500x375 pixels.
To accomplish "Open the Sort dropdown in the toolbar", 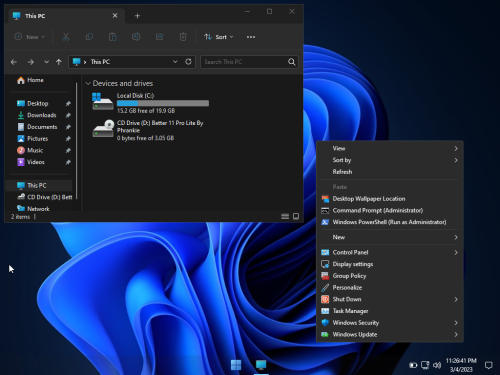I will (219, 37).
